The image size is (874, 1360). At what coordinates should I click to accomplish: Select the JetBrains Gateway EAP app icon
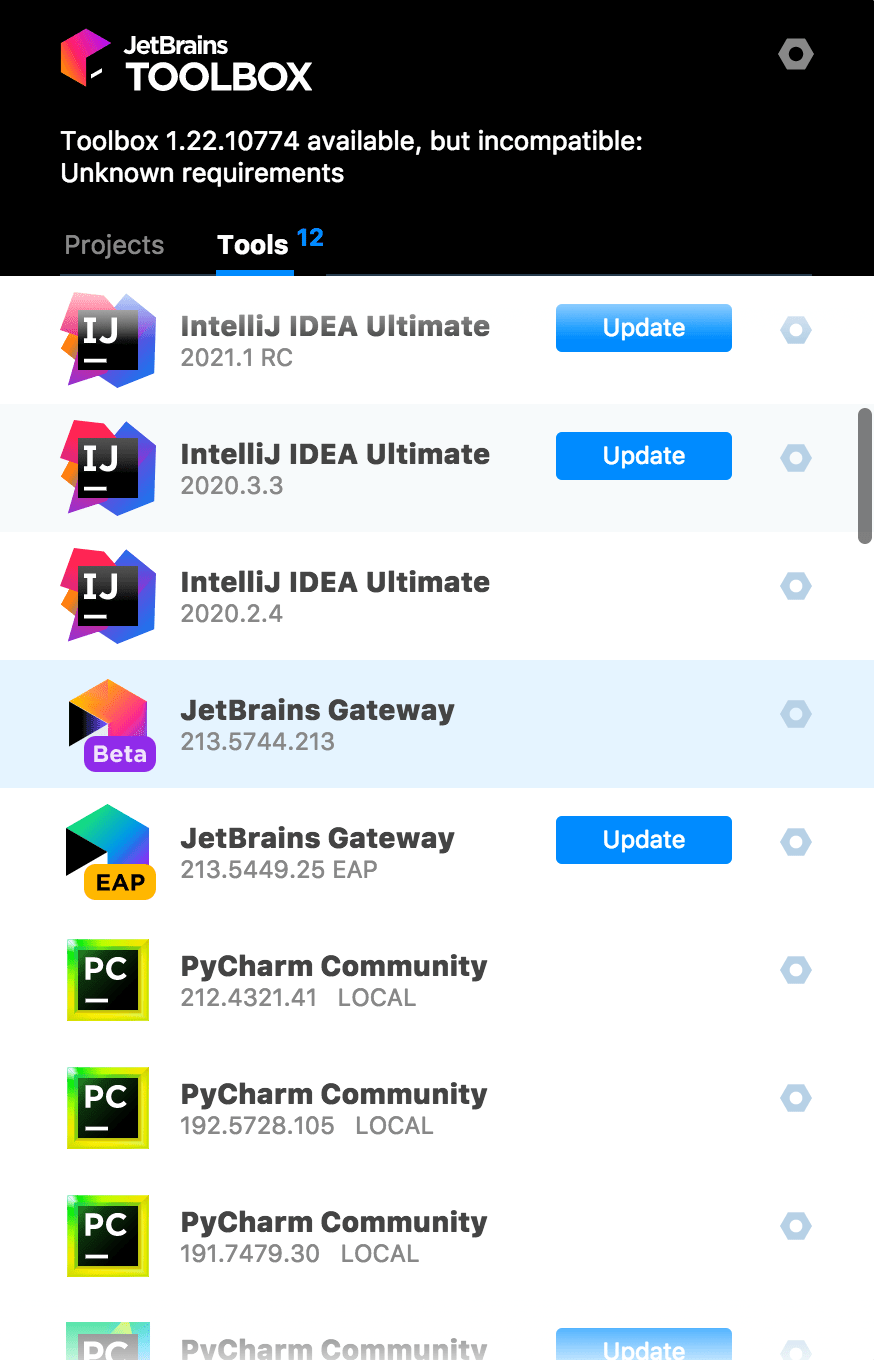pyautogui.click(x=110, y=851)
